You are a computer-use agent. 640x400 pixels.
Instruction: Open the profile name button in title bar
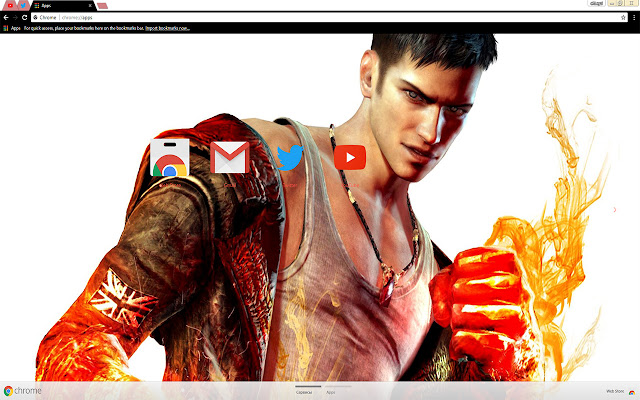tap(596, 3)
